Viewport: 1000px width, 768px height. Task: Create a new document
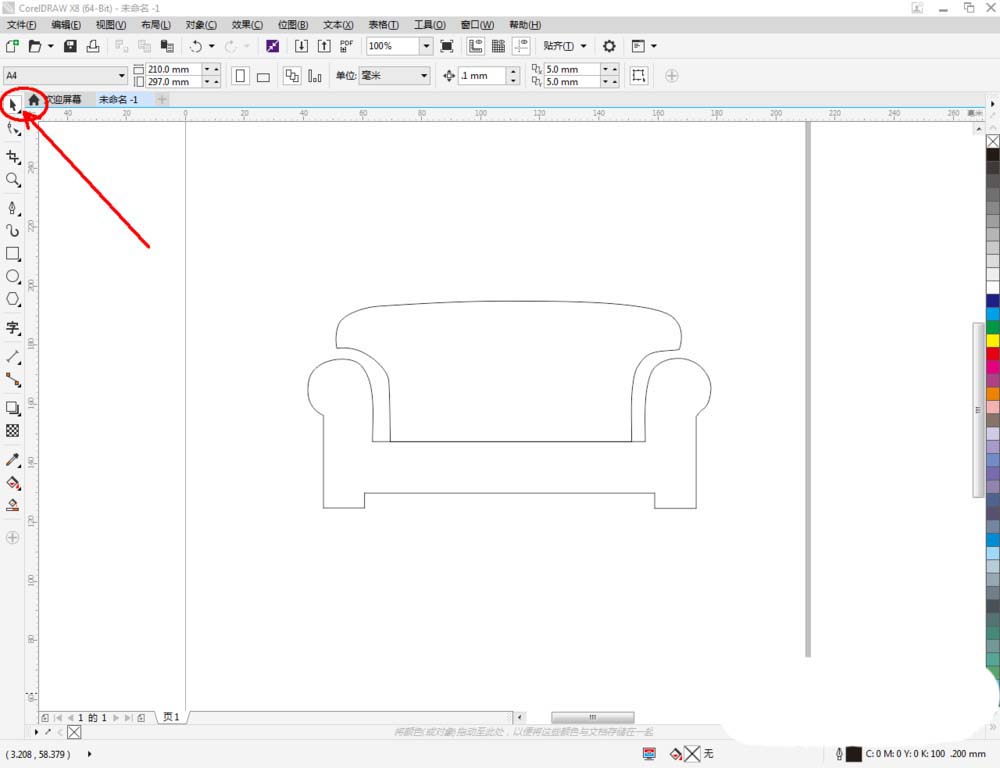[x=12, y=46]
